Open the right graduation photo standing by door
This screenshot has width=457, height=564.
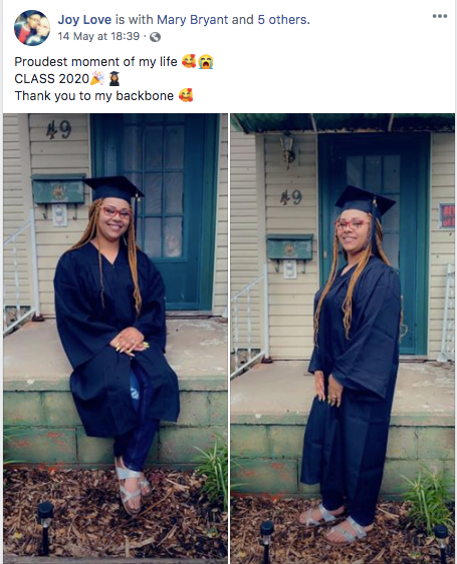(x=343, y=338)
